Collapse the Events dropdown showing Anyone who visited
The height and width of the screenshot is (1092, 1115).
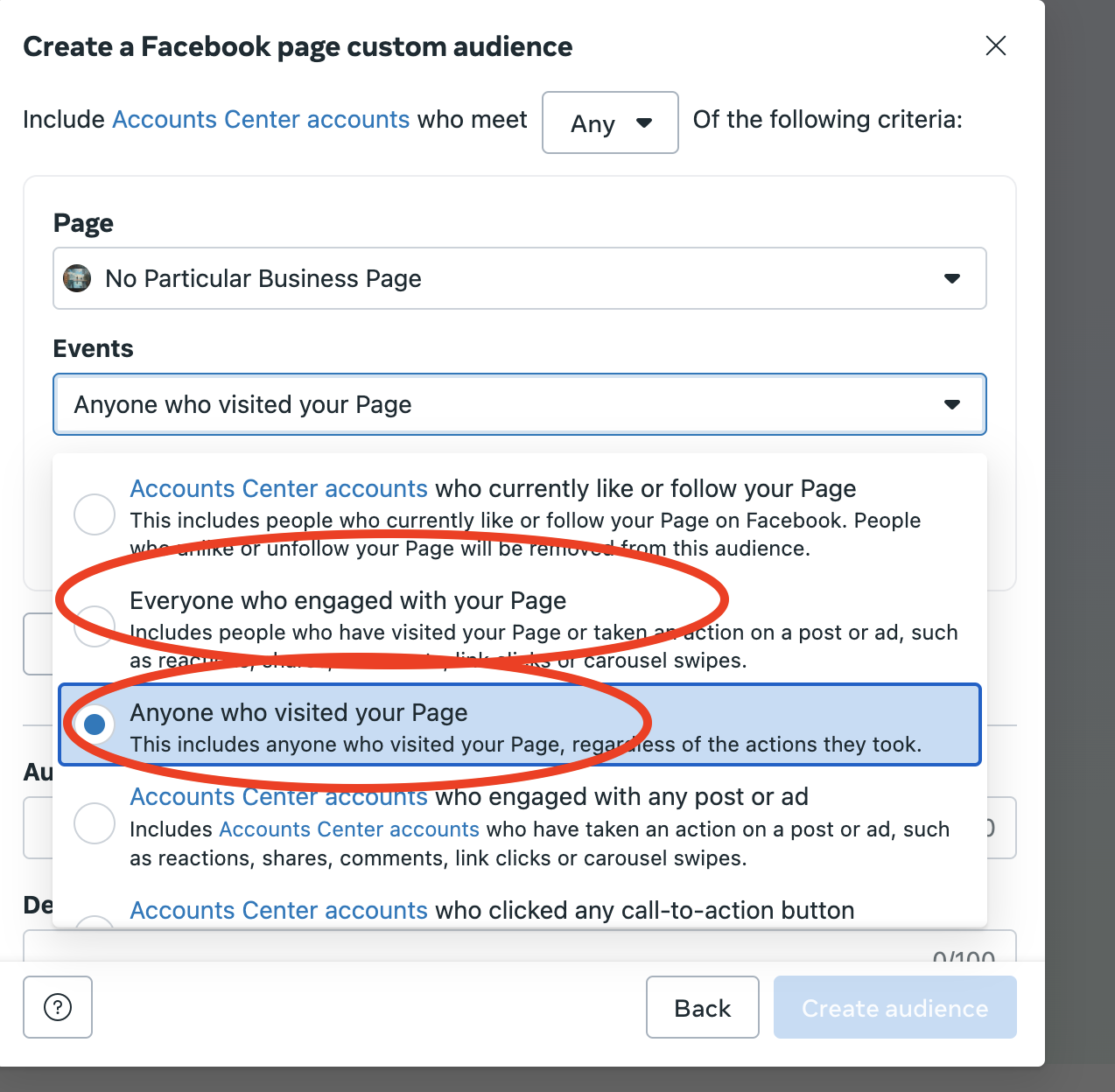tap(951, 404)
